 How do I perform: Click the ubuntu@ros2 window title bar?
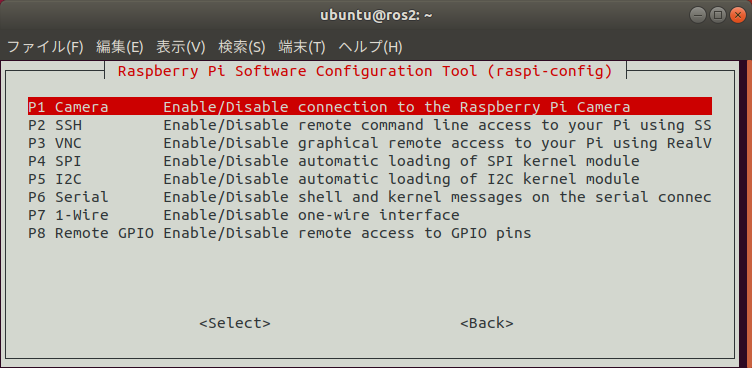click(376, 15)
